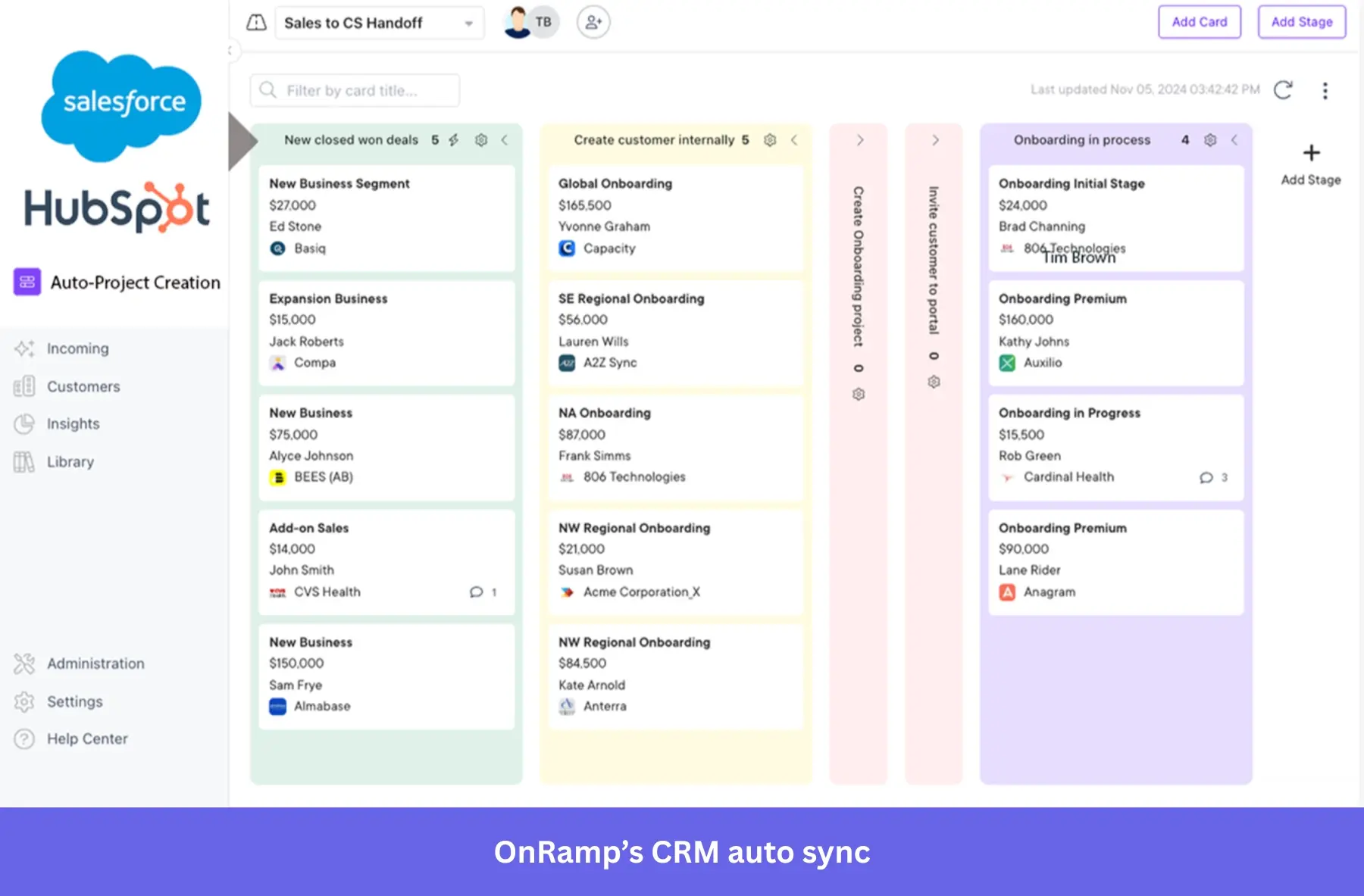
Task: Open the New Business Segment card
Action: tap(386, 217)
